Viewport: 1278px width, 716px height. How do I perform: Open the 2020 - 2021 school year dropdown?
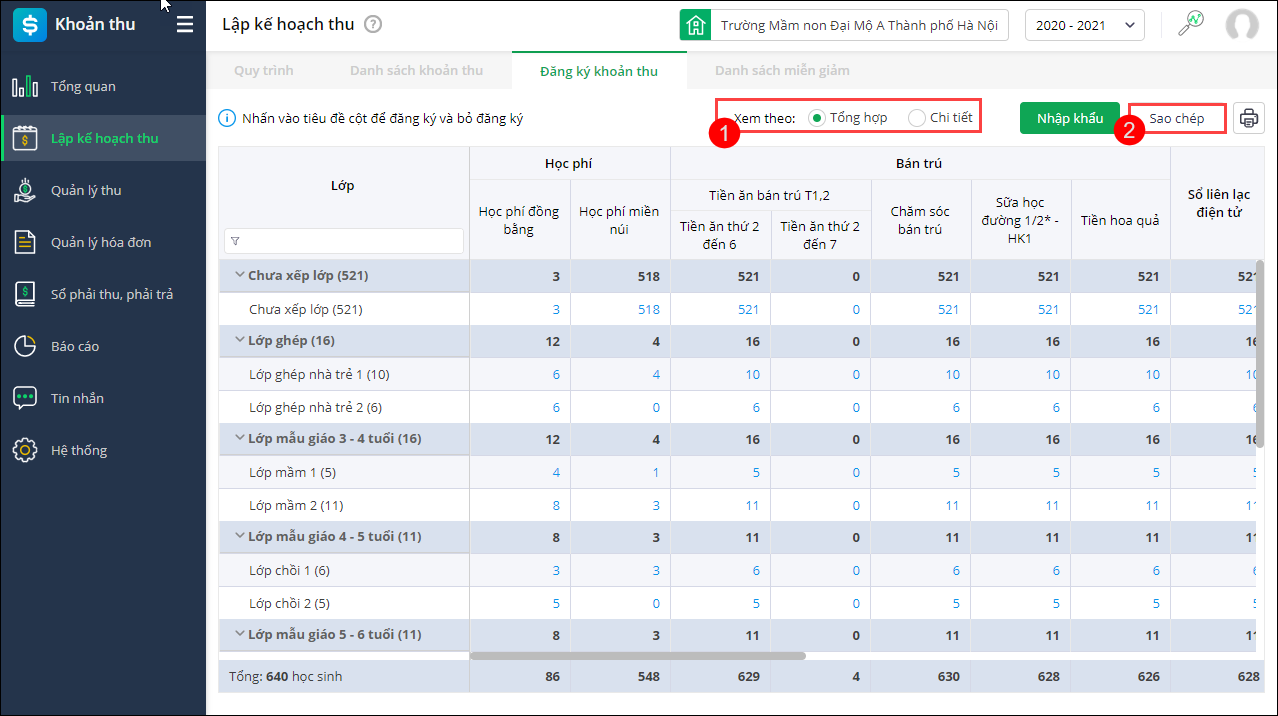[x=1084, y=25]
